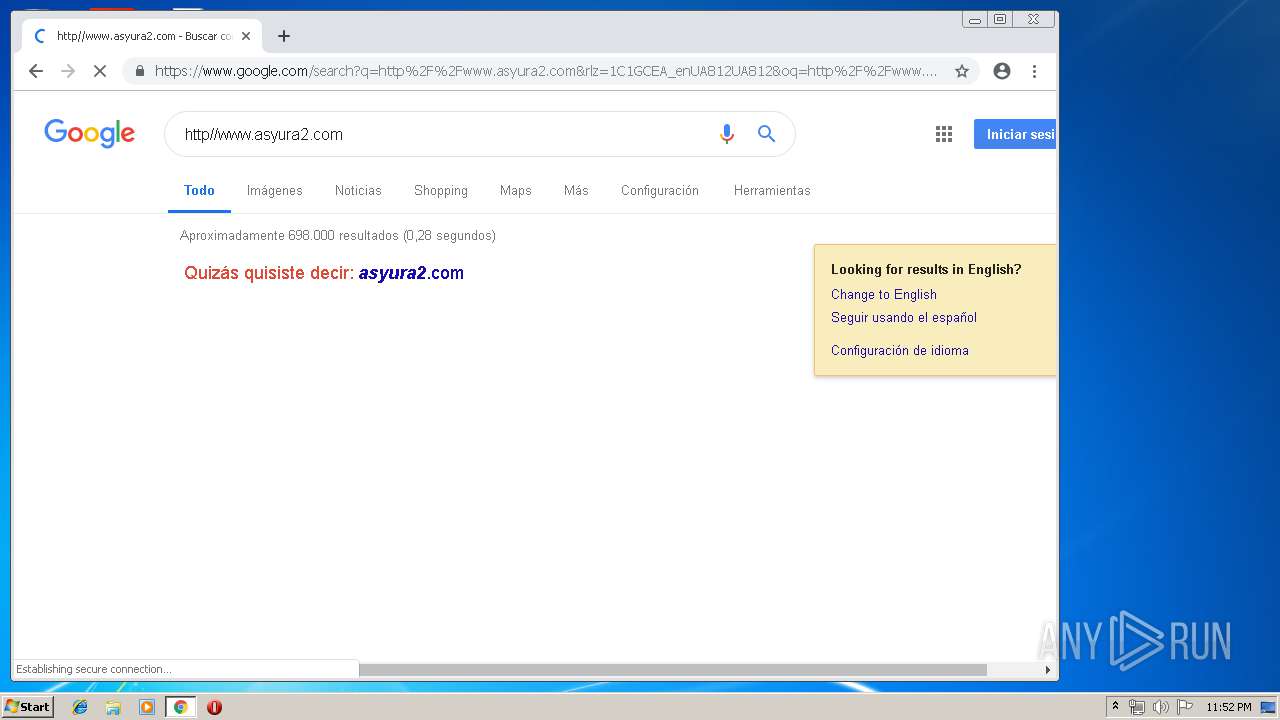Expand the Más menu
Screen dimensions: 1280x720
[x=576, y=190]
